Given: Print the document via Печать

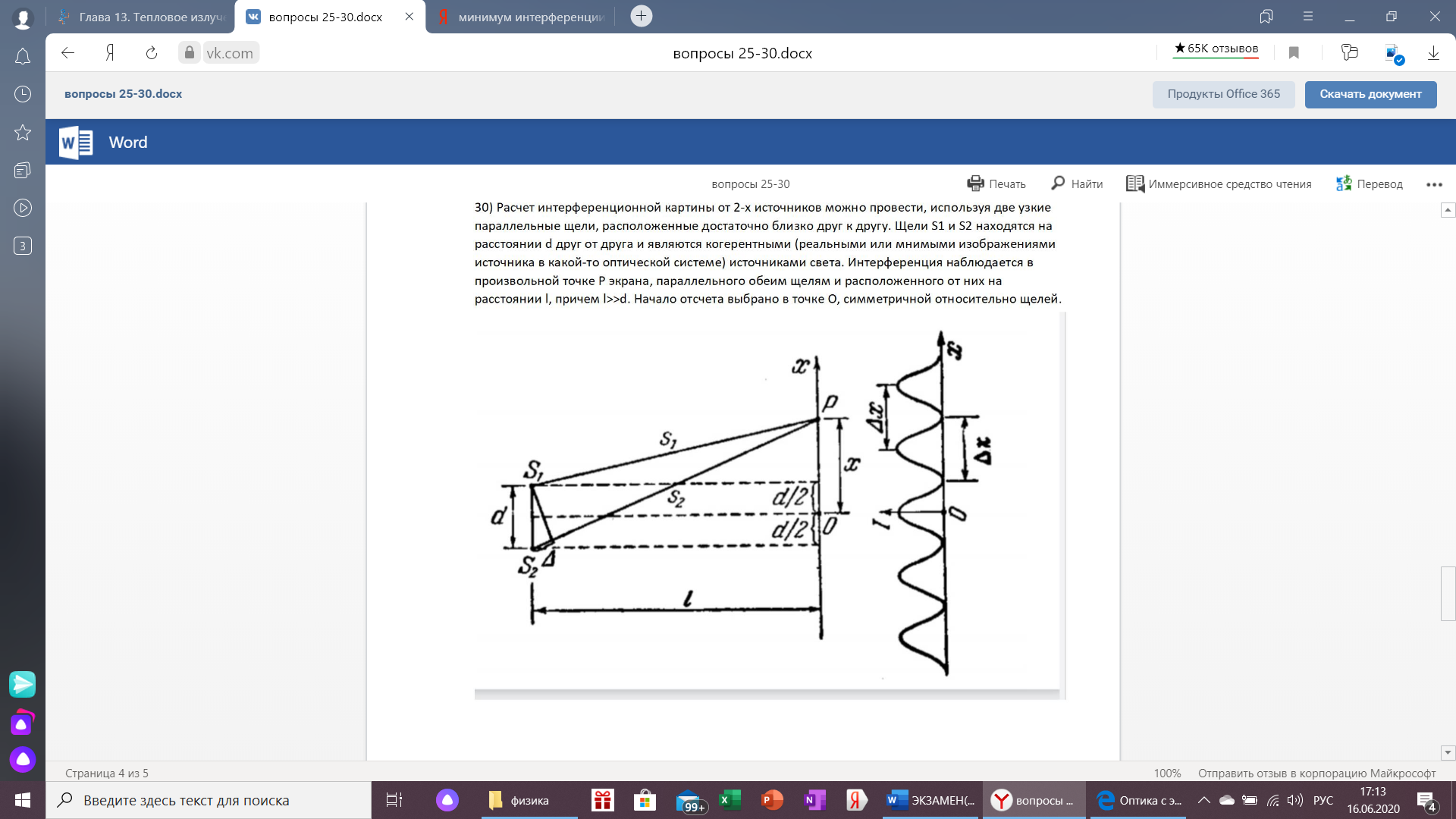Looking at the screenshot, I should coord(996,184).
